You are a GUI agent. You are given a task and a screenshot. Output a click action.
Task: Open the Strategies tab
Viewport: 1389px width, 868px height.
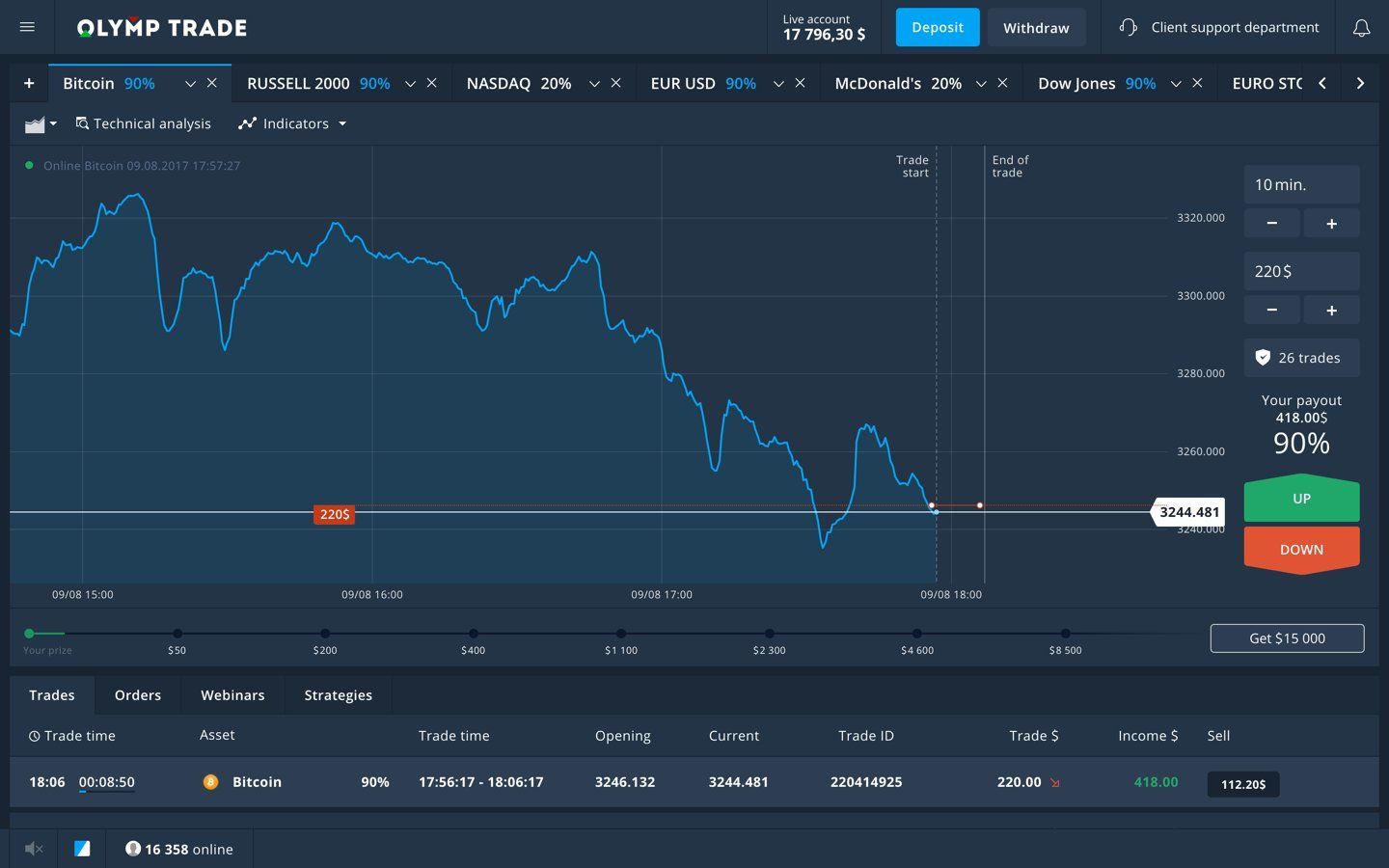[x=338, y=695]
